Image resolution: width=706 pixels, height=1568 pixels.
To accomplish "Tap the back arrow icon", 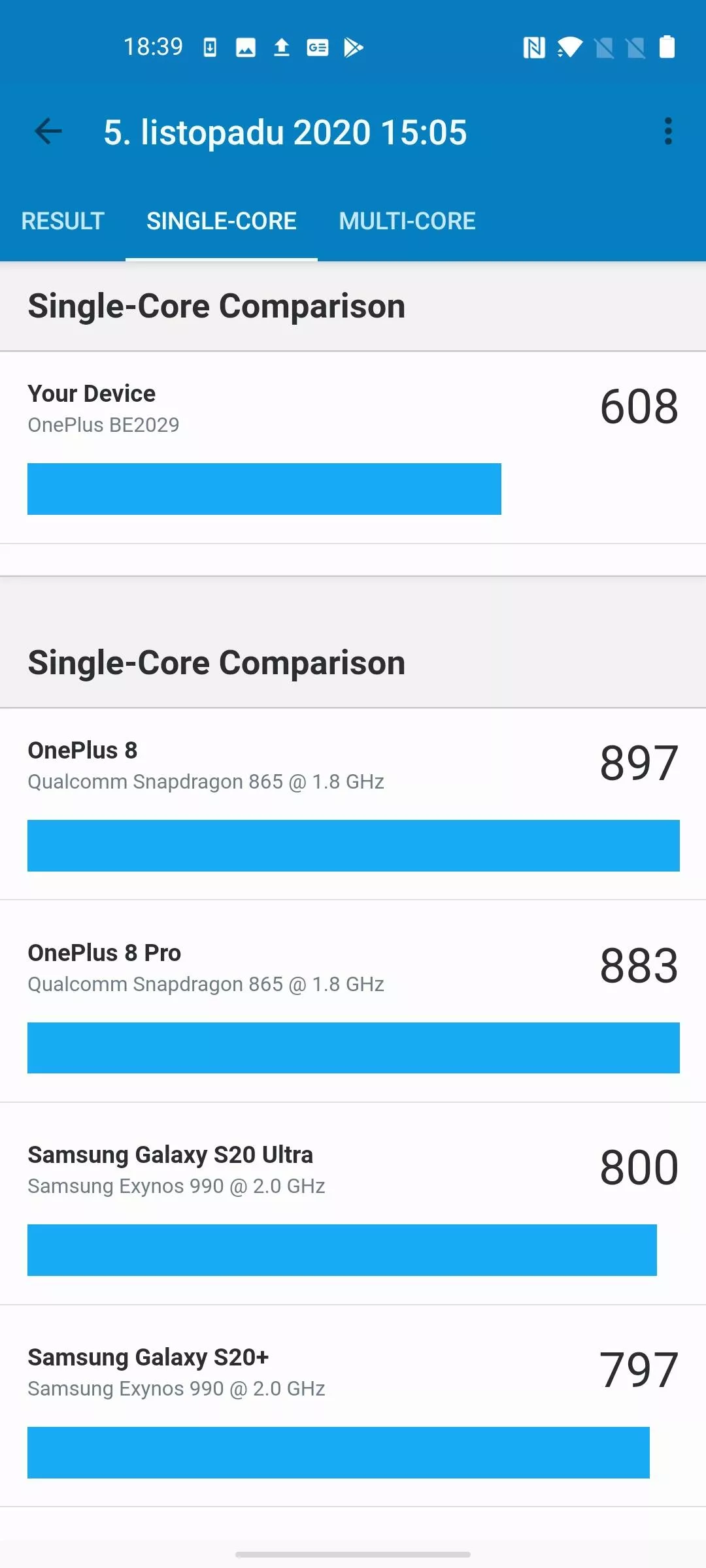I will pyautogui.click(x=48, y=132).
